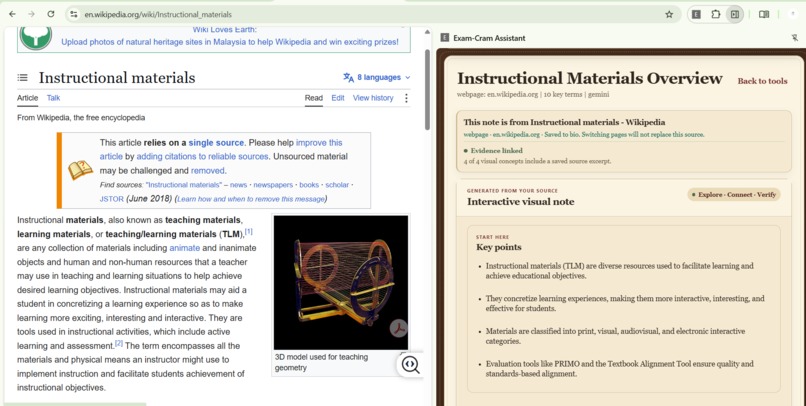
Task: Click the browser profile avatar button
Action: pos(793,14)
